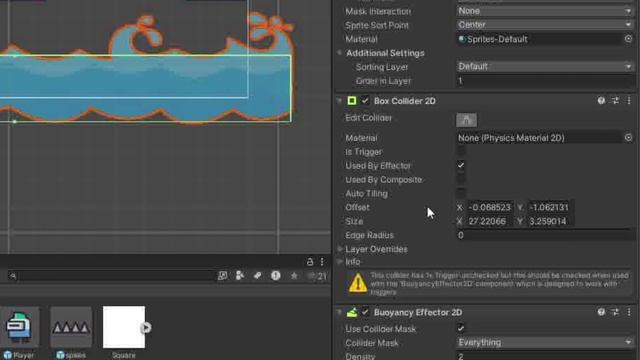
Task: Click the Offset X value field
Action: pyautogui.click(x=490, y=207)
